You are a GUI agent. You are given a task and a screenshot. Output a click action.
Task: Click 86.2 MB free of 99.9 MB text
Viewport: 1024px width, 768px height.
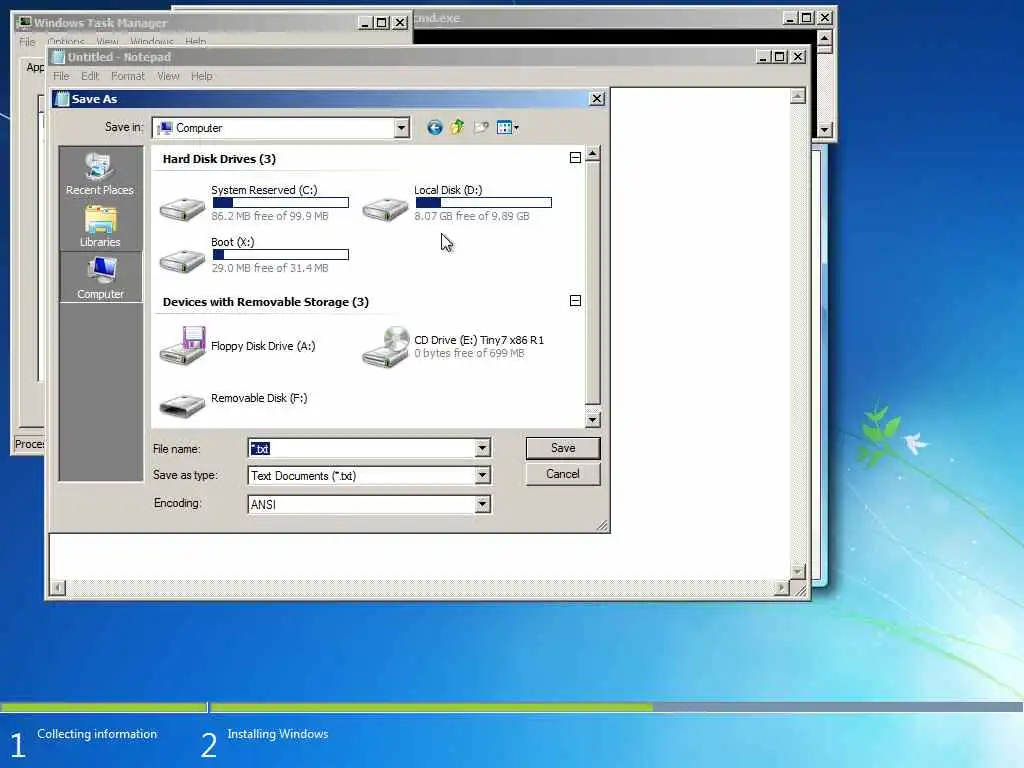[270, 216]
